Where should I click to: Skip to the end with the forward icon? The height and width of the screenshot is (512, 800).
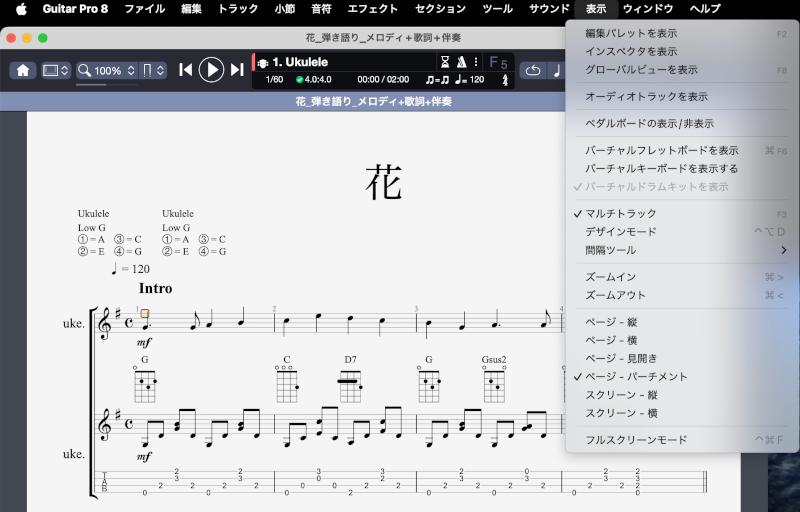[x=237, y=70]
